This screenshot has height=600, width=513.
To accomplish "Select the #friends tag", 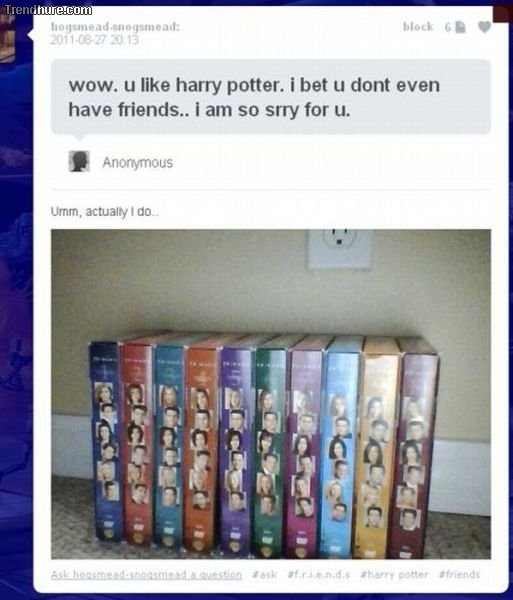I will coord(459,575).
